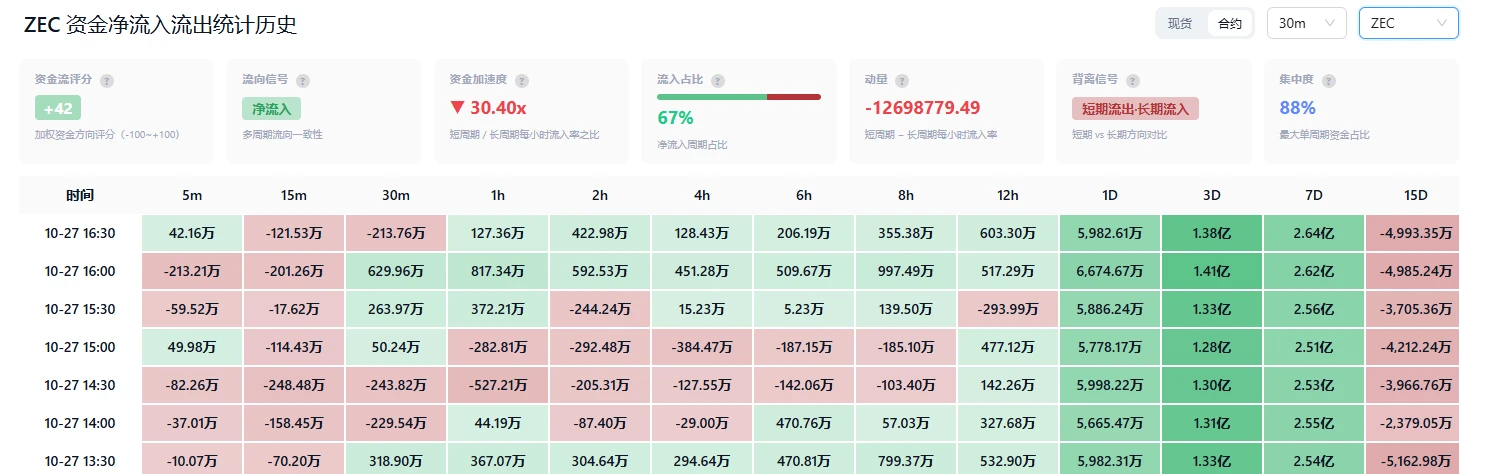The image size is (1501, 474).
Task: Click the -213.76万 cell
Action: pyautogui.click(x=396, y=233)
